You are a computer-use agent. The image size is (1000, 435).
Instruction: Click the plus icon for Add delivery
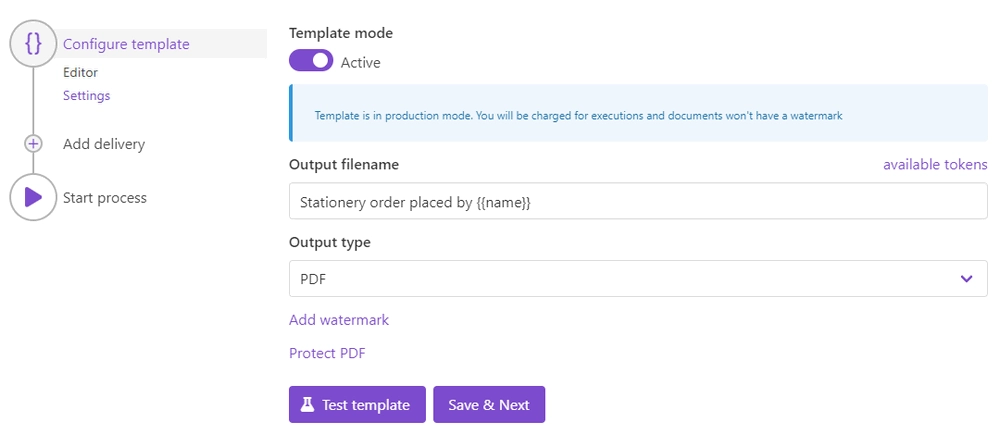coord(33,144)
